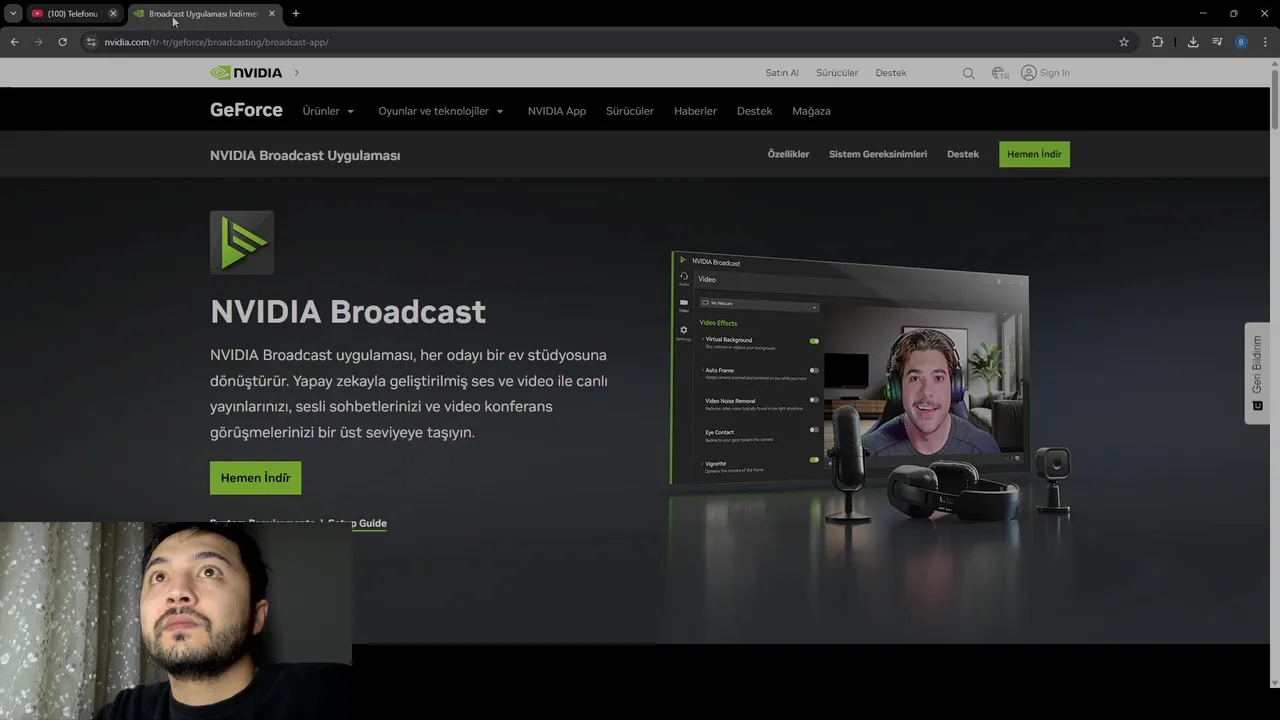The height and width of the screenshot is (720, 1280).
Task: Click NVIDIA Broadcast Uygulaması title link
Action: [x=305, y=155]
